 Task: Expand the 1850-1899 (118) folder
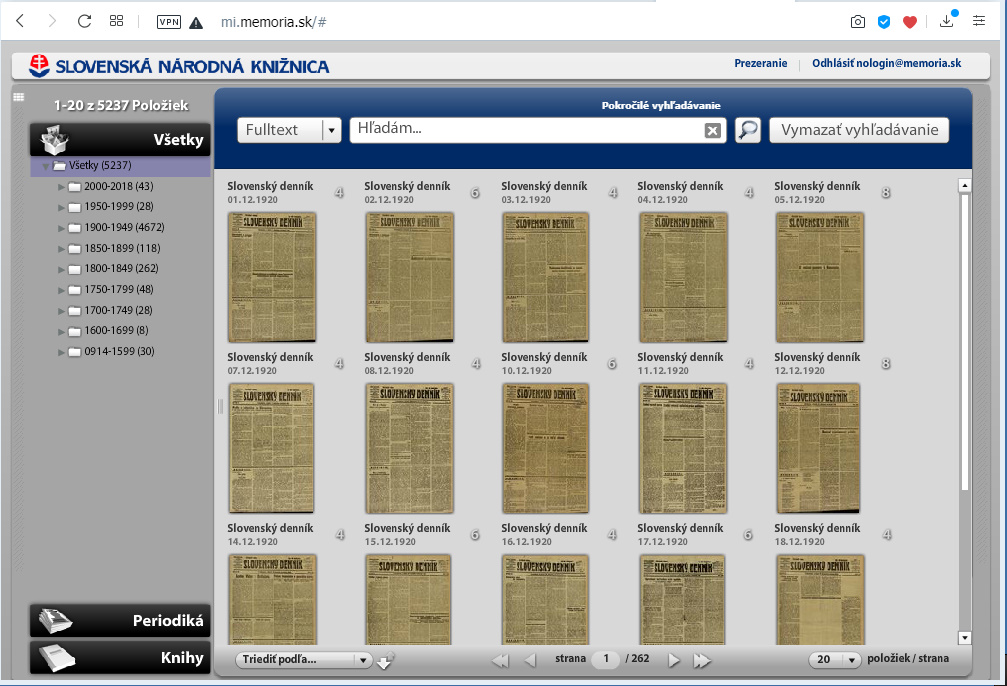click(62, 249)
